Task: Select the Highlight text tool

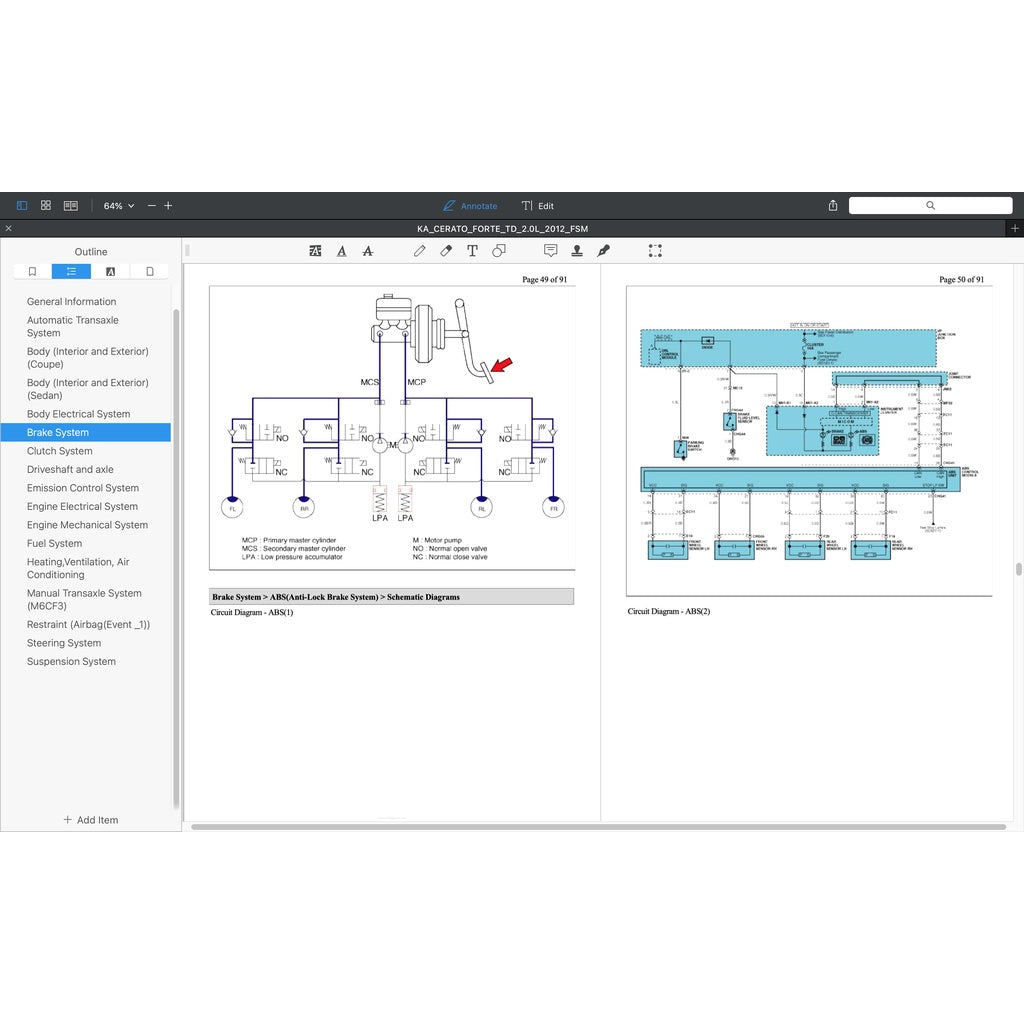Action: click(x=316, y=251)
